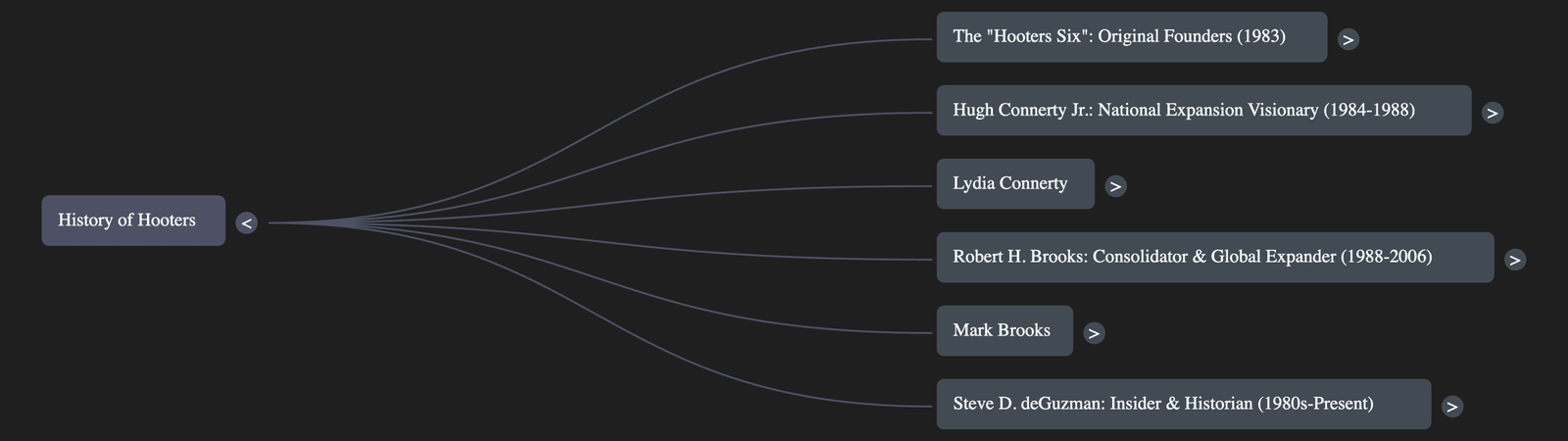1568x441 pixels.
Task: Expand Robert H. Brooks child nodes
Action: [1515, 260]
